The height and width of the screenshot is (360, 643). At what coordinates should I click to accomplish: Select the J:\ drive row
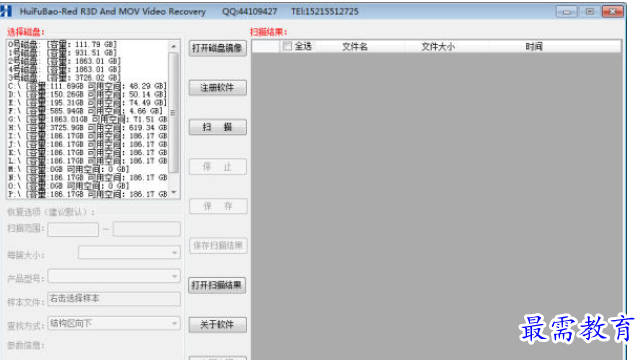click(x=88, y=144)
